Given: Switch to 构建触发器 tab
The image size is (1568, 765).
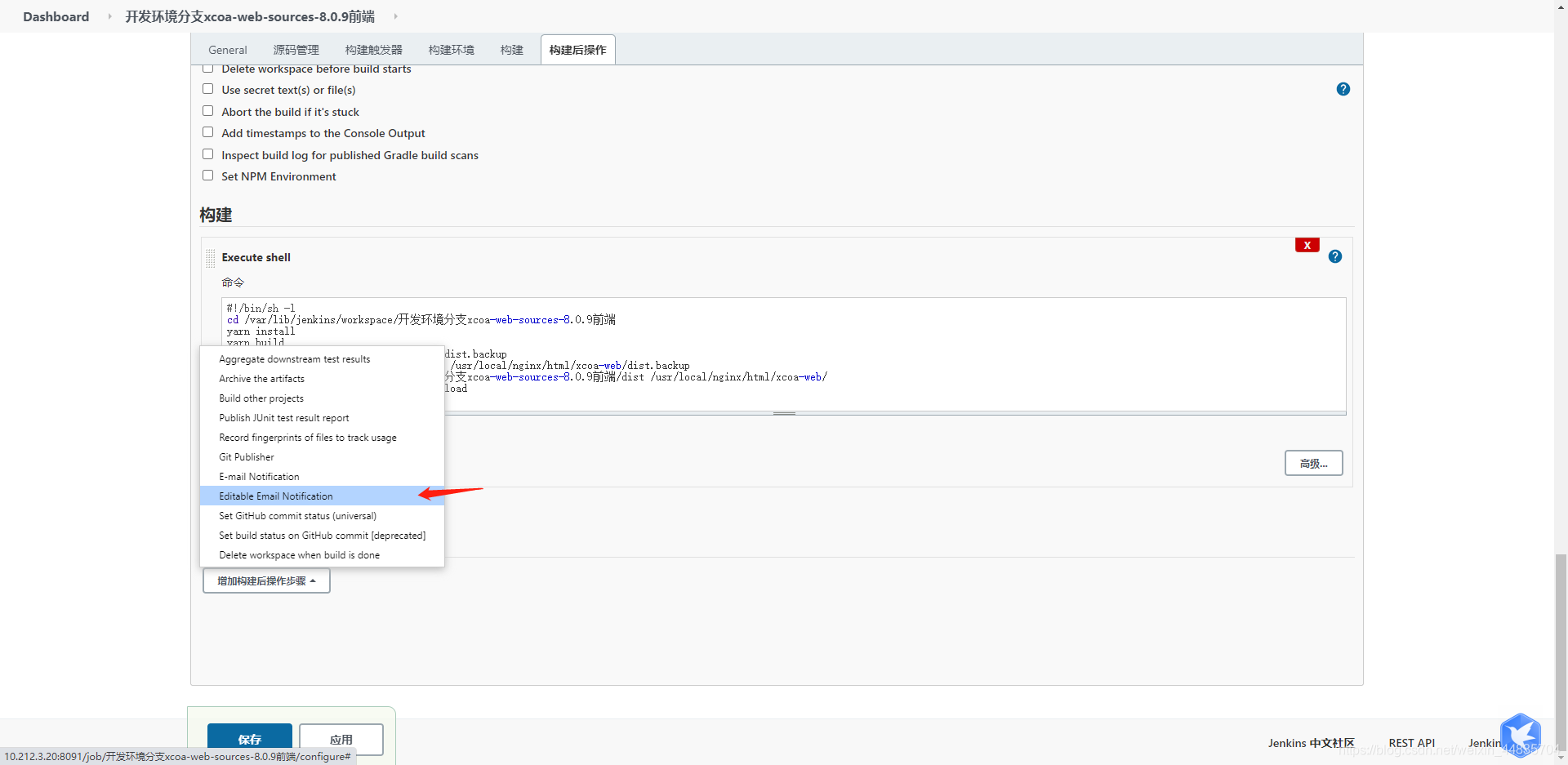Looking at the screenshot, I should point(373,50).
